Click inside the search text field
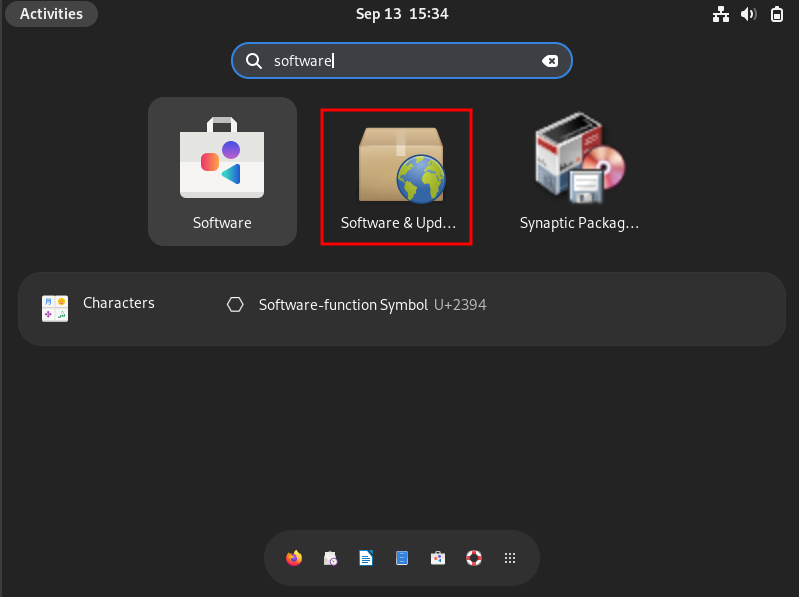 tap(400, 61)
